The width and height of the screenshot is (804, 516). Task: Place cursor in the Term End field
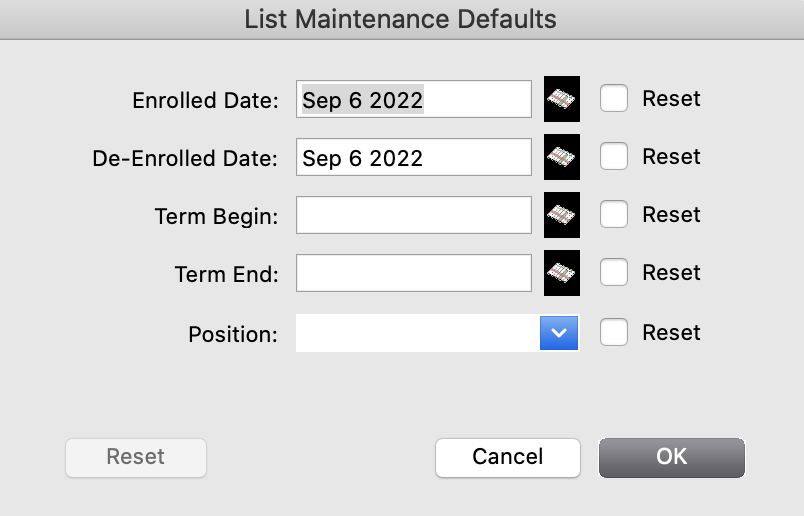click(x=413, y=273)
